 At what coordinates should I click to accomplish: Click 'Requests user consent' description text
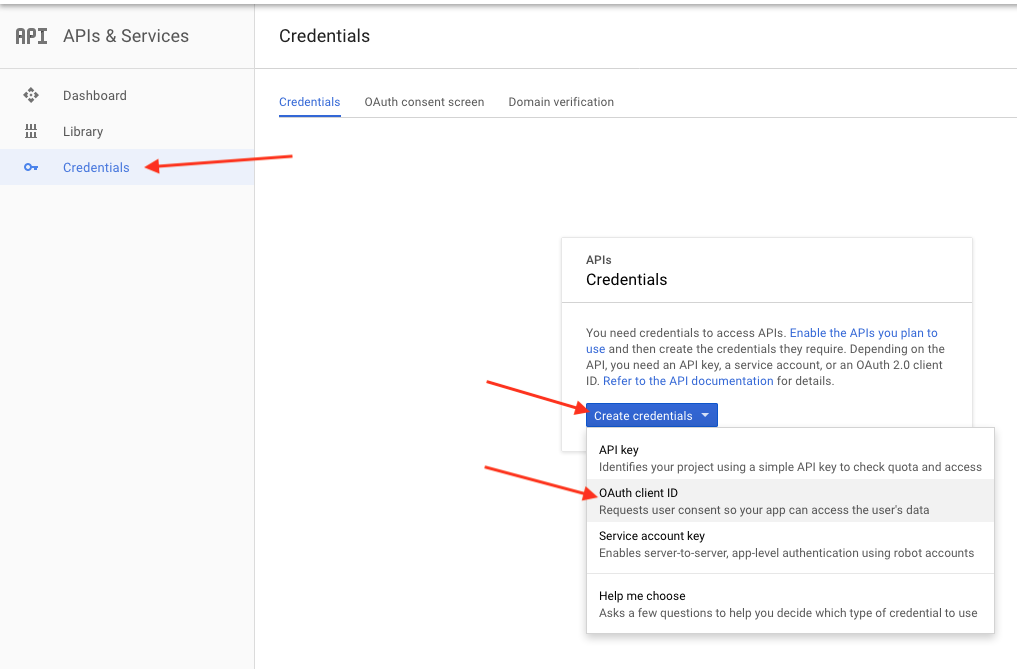coord(764,510)
